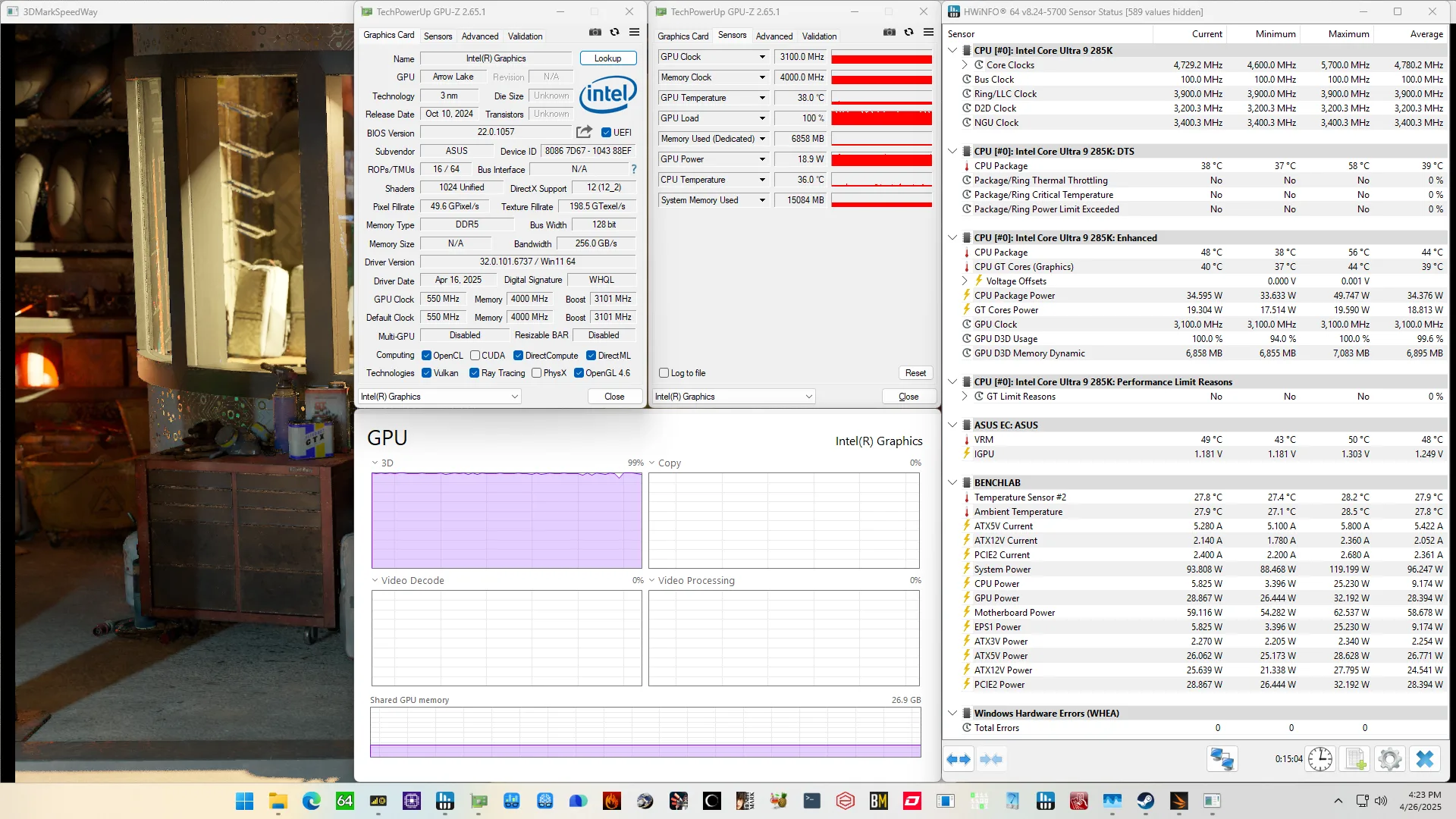The height and width of the screenshot is (819, 1456).
Task: Collapse the BENCHLAB sensor group
Action: click(x=952, y=483)
